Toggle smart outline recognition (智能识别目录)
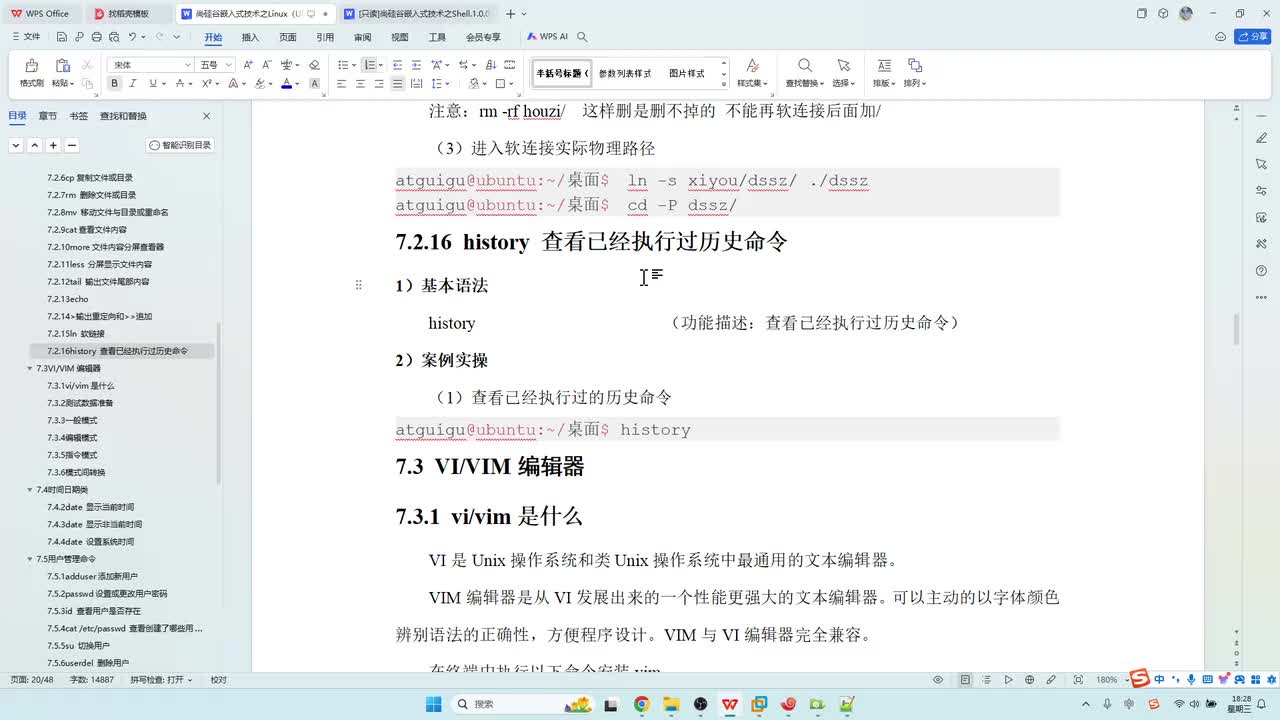The image size is (1280, 720). click(181, 145)
